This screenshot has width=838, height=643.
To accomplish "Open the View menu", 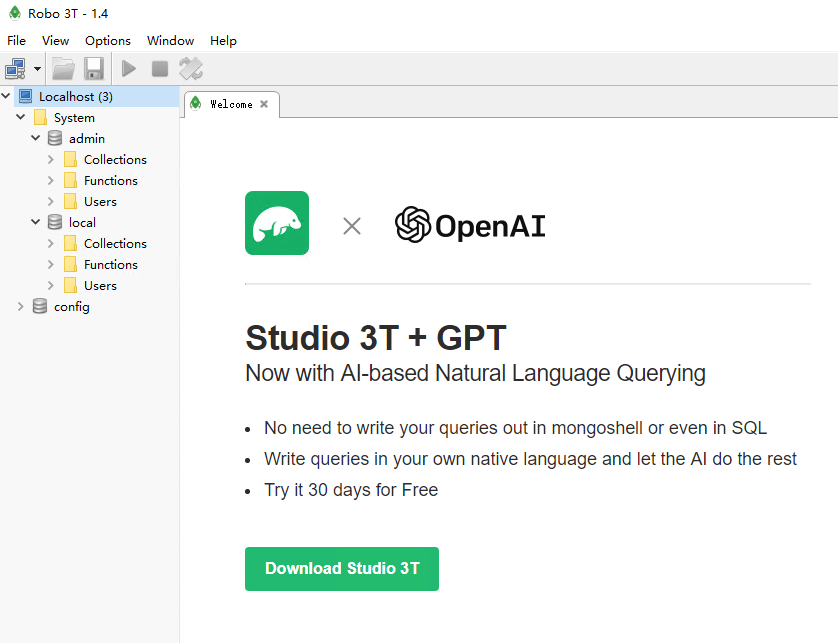I will [56, 41].
